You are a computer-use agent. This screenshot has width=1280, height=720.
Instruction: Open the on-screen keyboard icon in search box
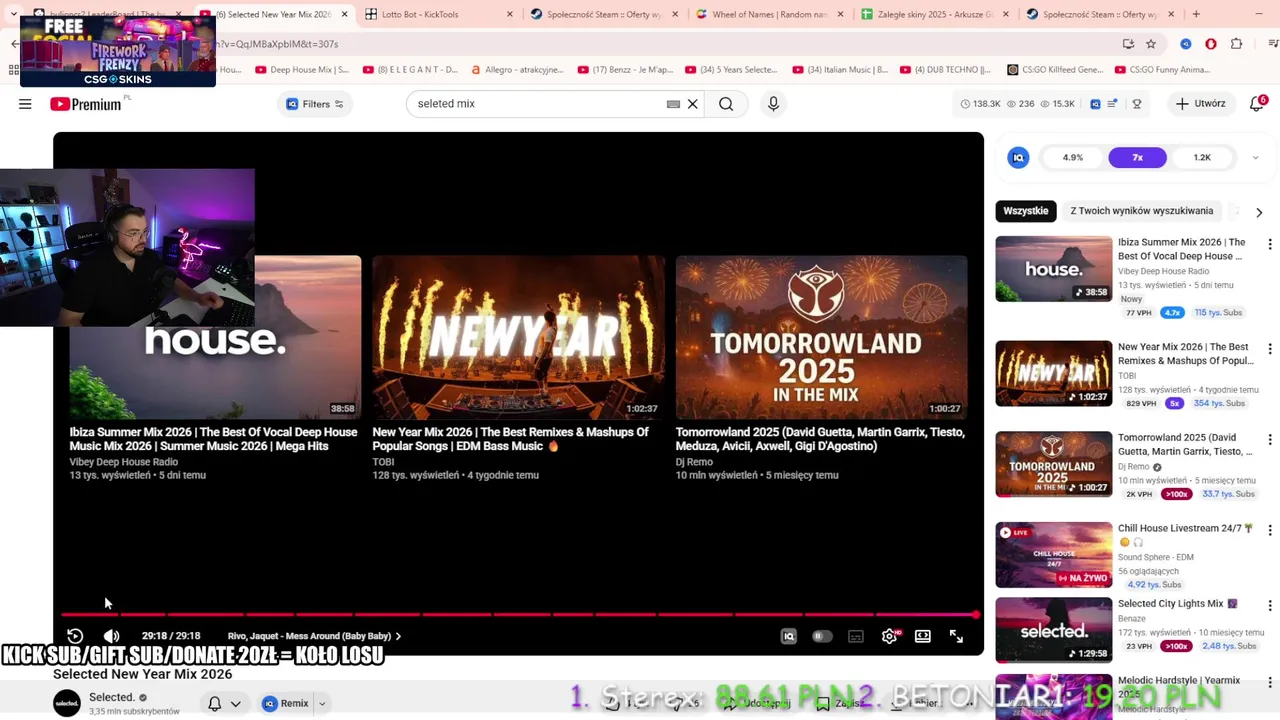tap(673, 104)
